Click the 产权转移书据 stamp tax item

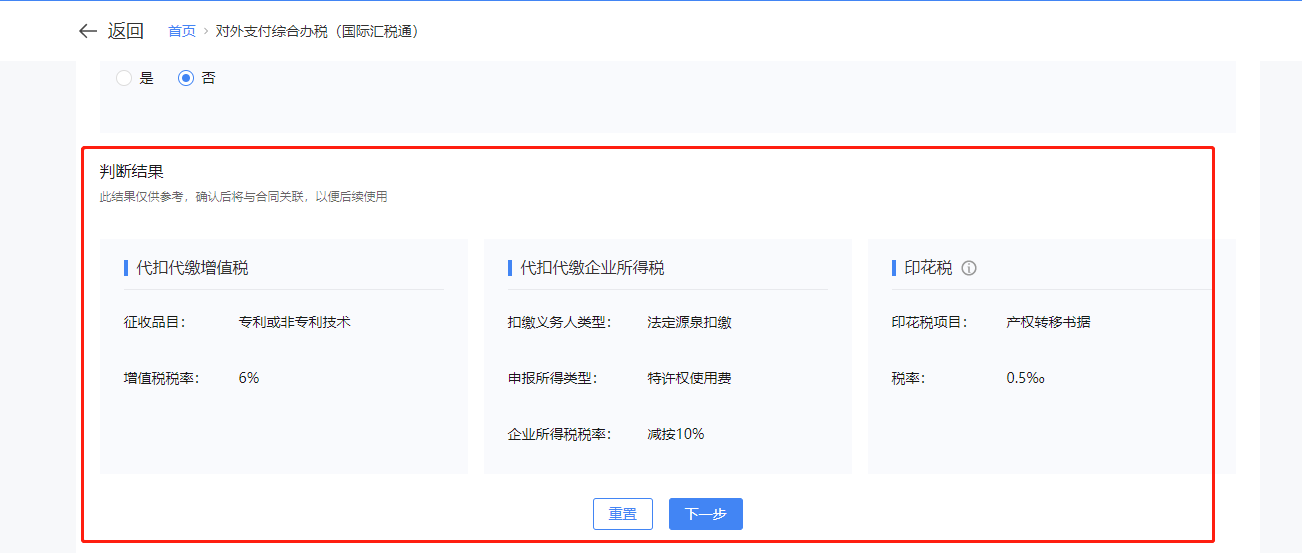point(1048,322)
